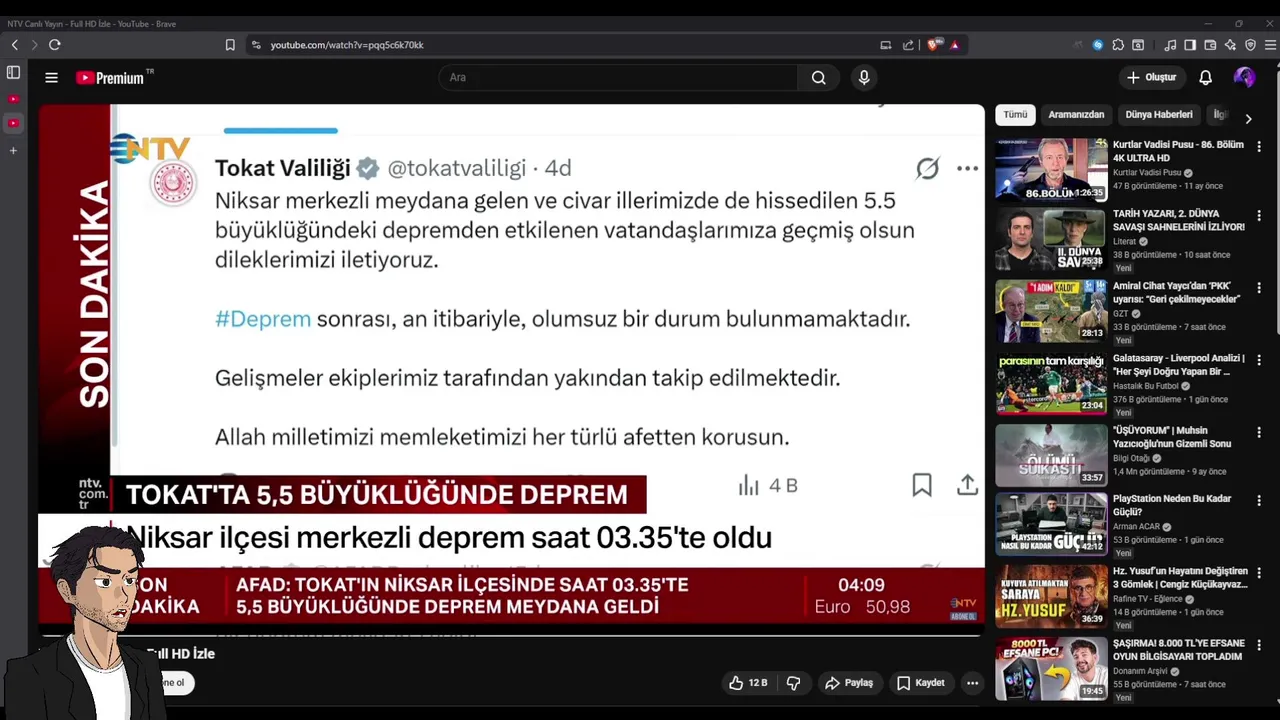The image size is (1280, 720).
Task: Open options for Amiral Cihat Yaycı video
Action: pos(1259,288)
